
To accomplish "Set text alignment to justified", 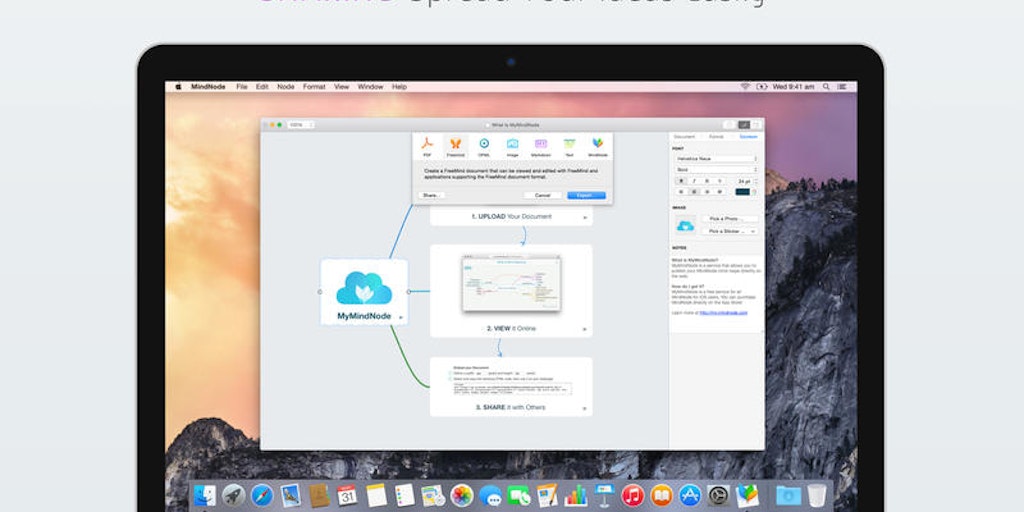I will pyautogui.click(x=720, y=191).
